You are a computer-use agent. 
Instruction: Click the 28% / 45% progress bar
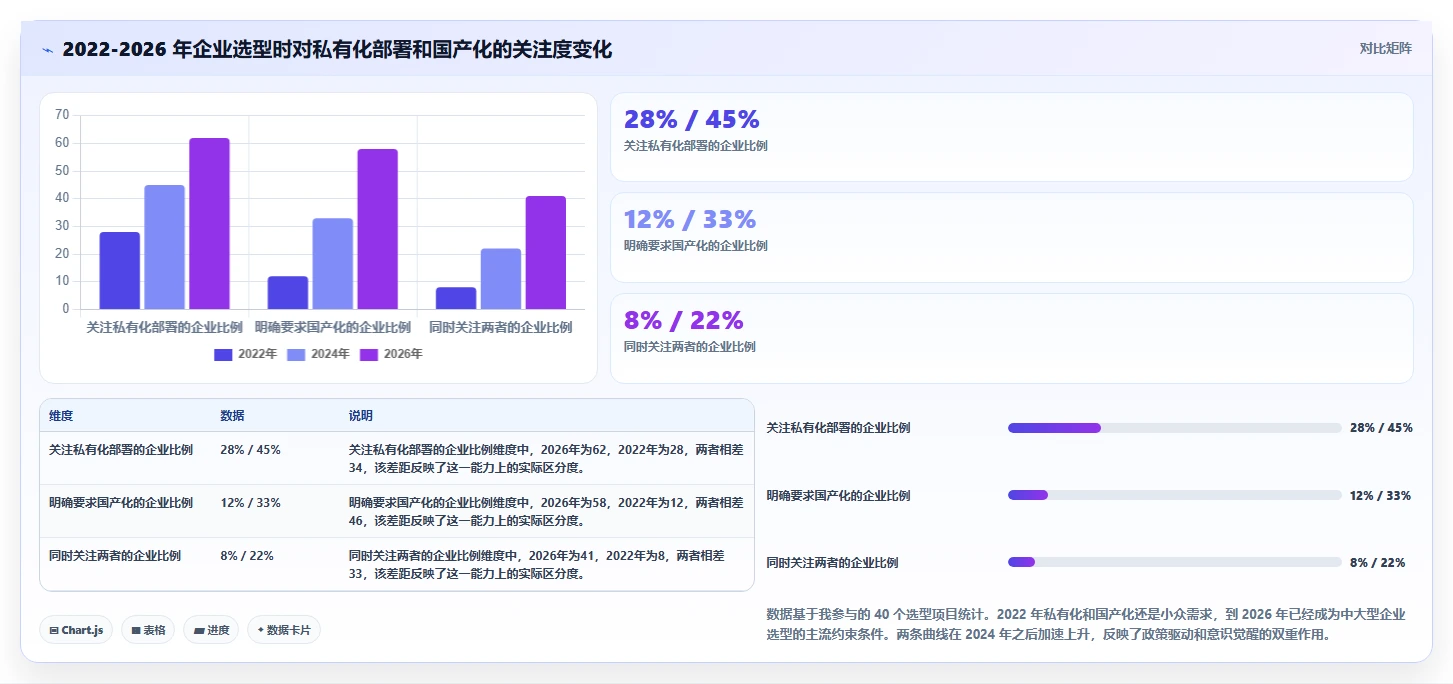[x=1175, y=428]
